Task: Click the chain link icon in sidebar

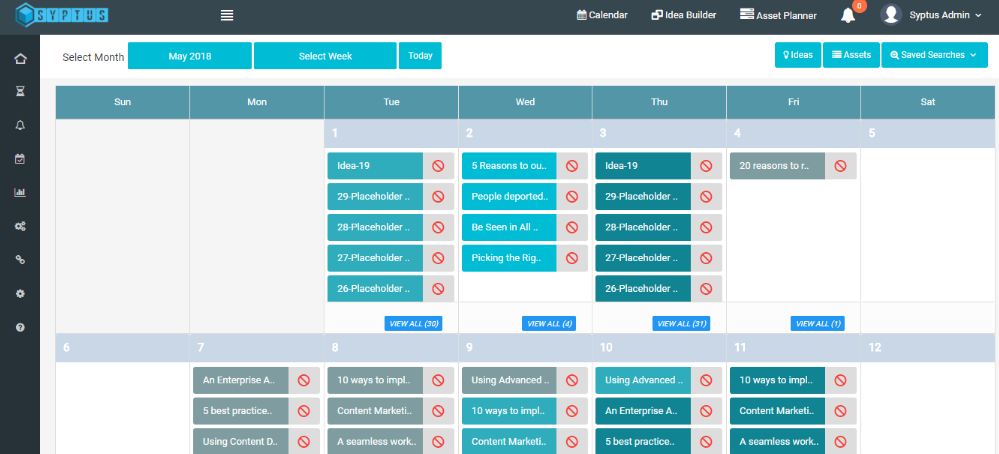Action: point(20,260)
